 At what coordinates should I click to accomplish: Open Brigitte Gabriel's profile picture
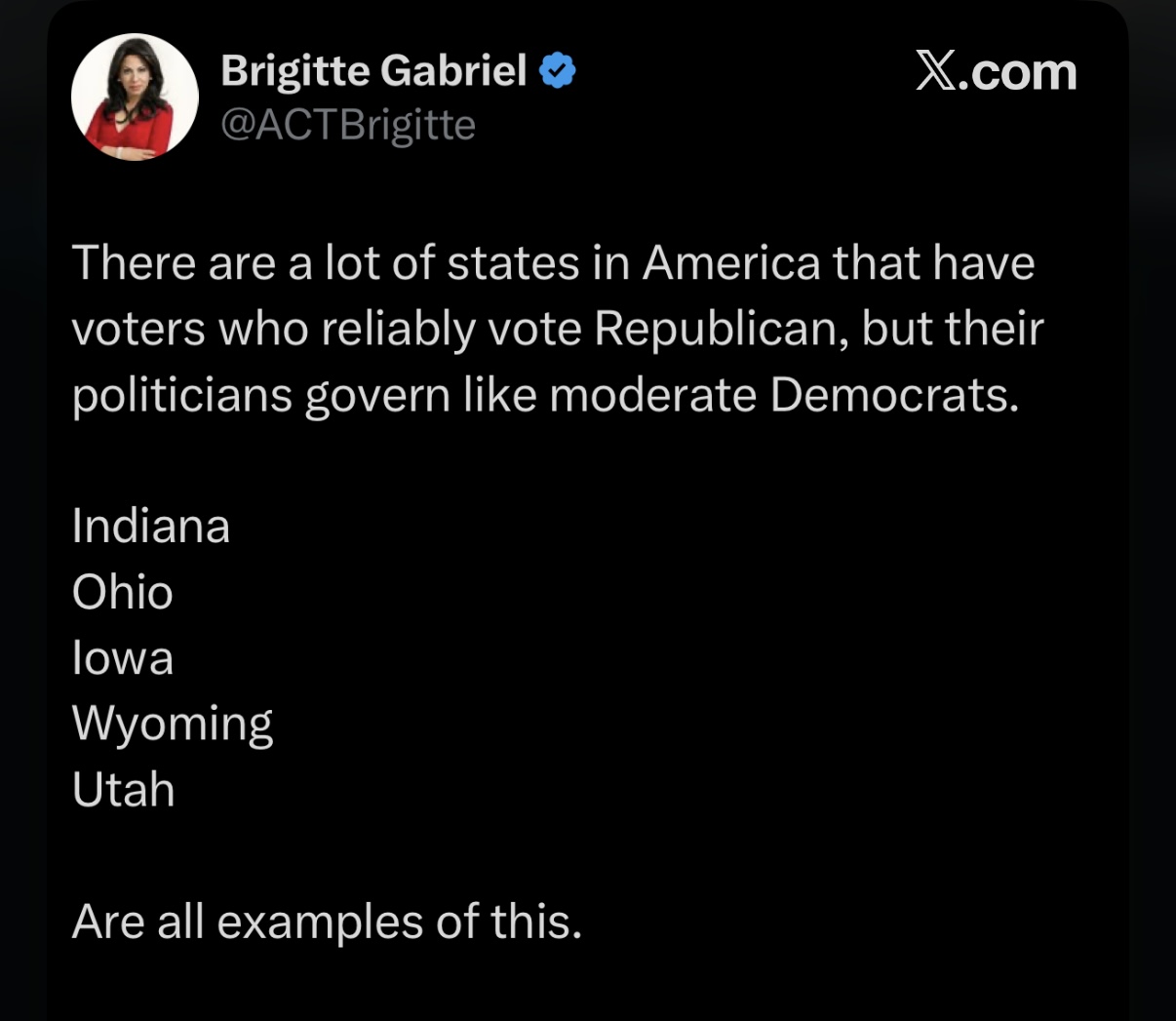point(135,98)
